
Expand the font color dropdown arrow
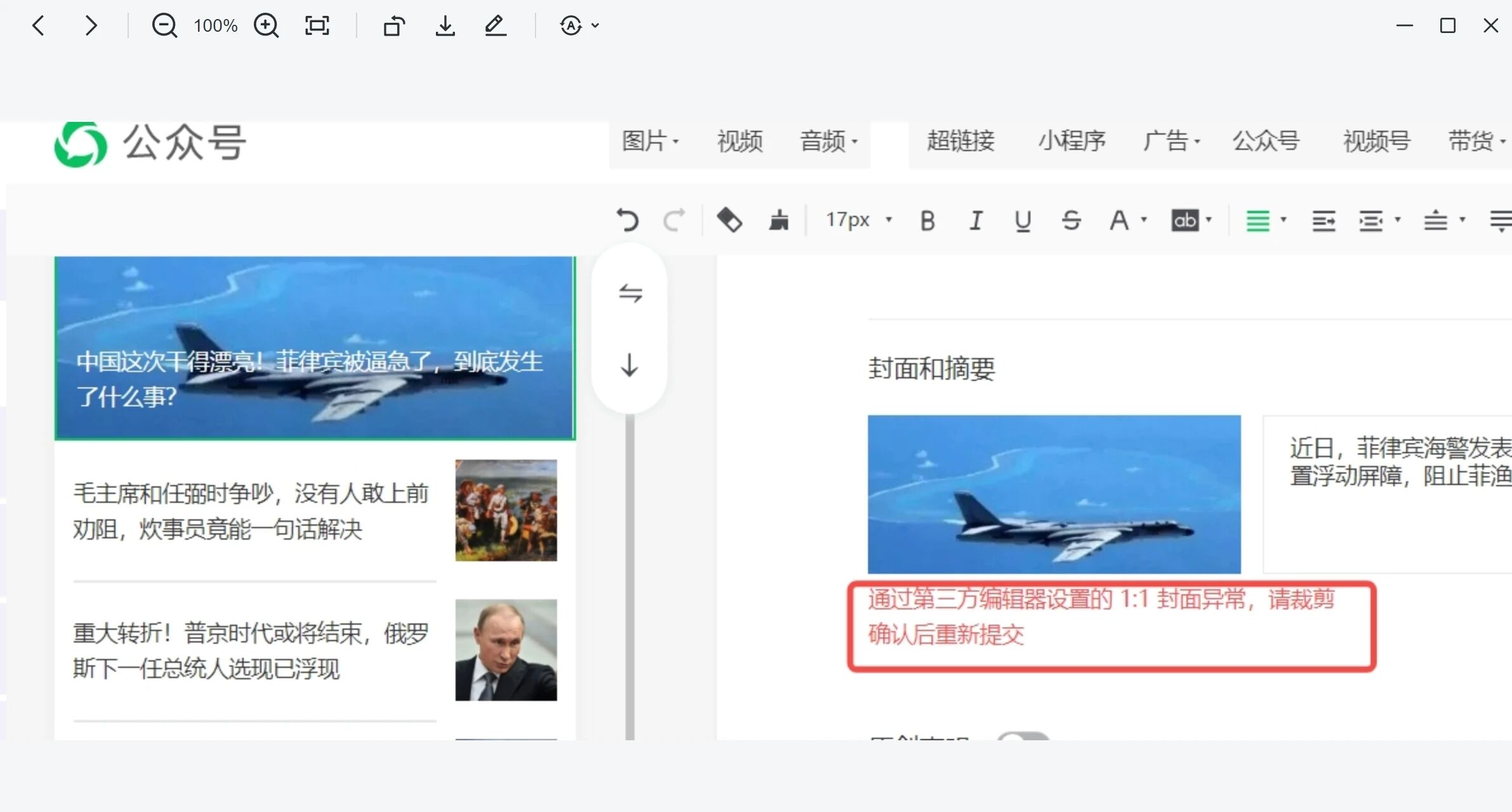pyautogui.click(x=1144, y=220)
